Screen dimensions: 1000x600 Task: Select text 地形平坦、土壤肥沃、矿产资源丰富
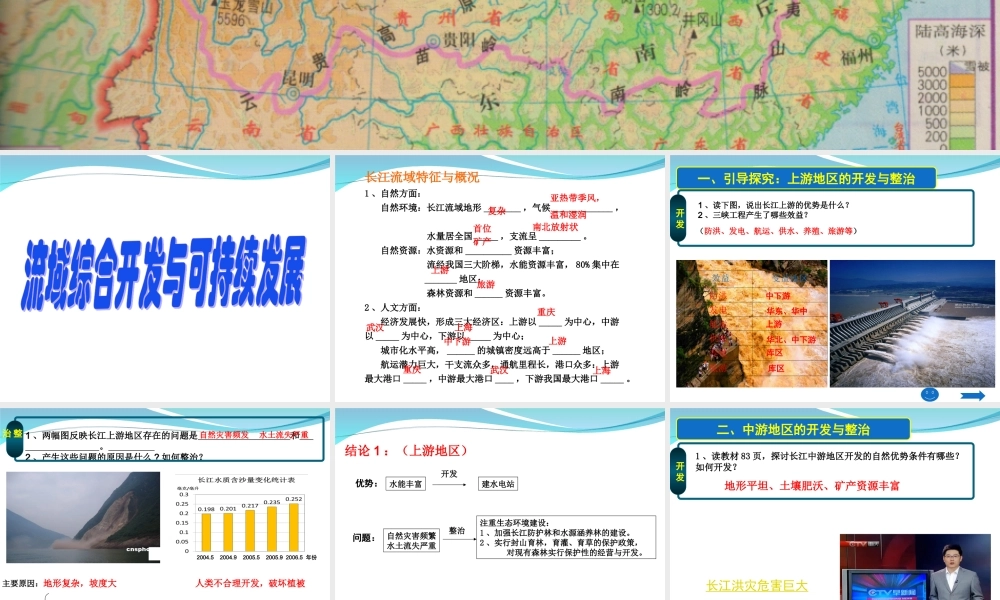[812, 486]
